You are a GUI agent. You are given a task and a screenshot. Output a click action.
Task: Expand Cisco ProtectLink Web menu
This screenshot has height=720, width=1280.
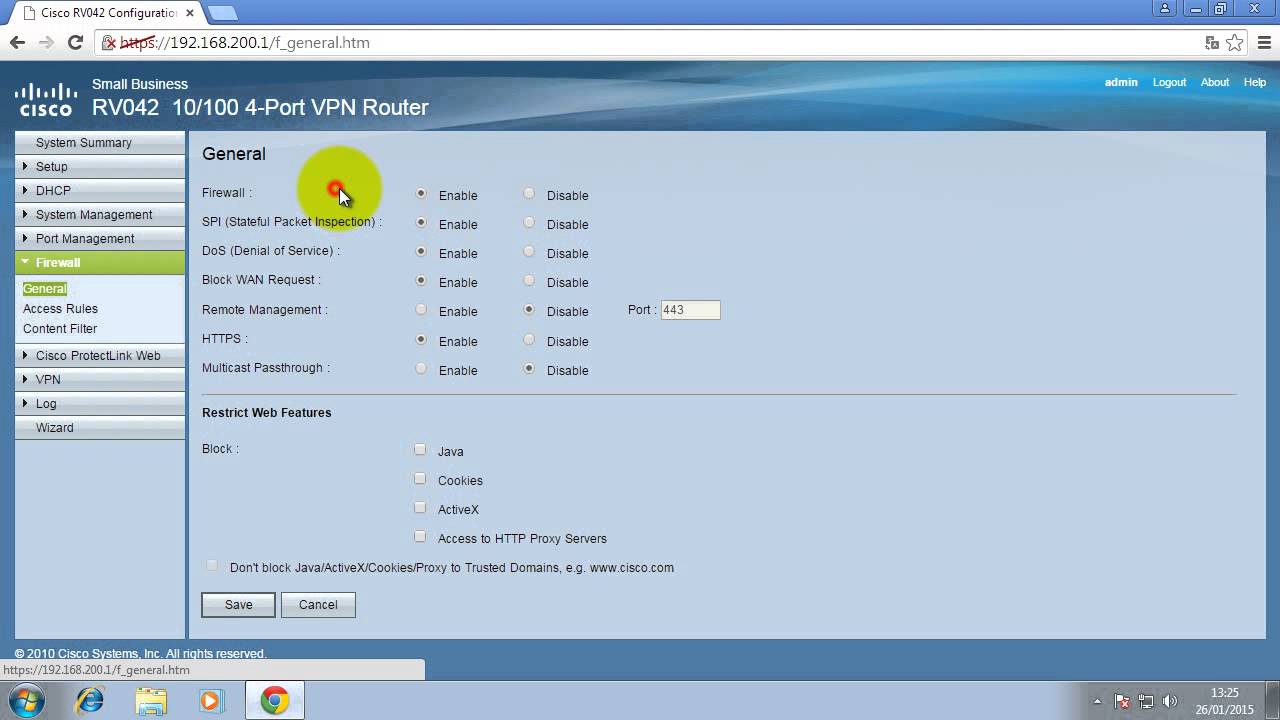click(100, 356)
